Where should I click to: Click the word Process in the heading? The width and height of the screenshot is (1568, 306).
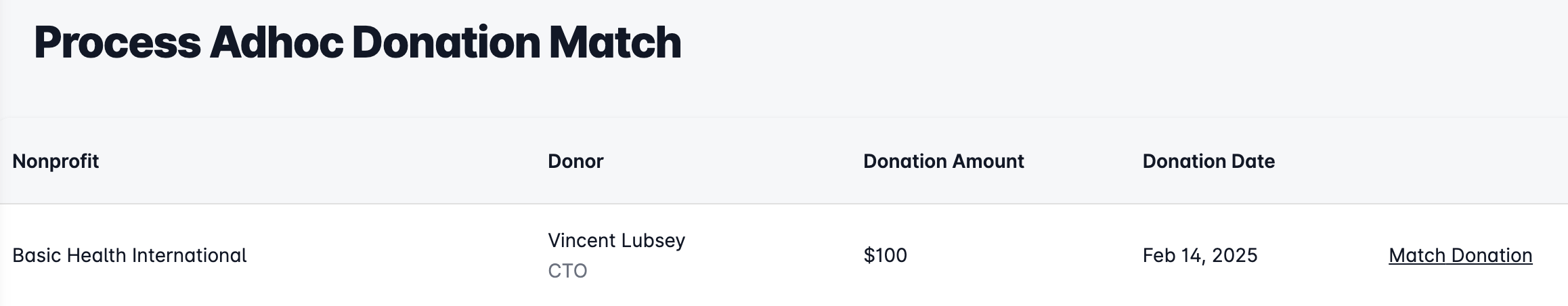tap(118, 43)
